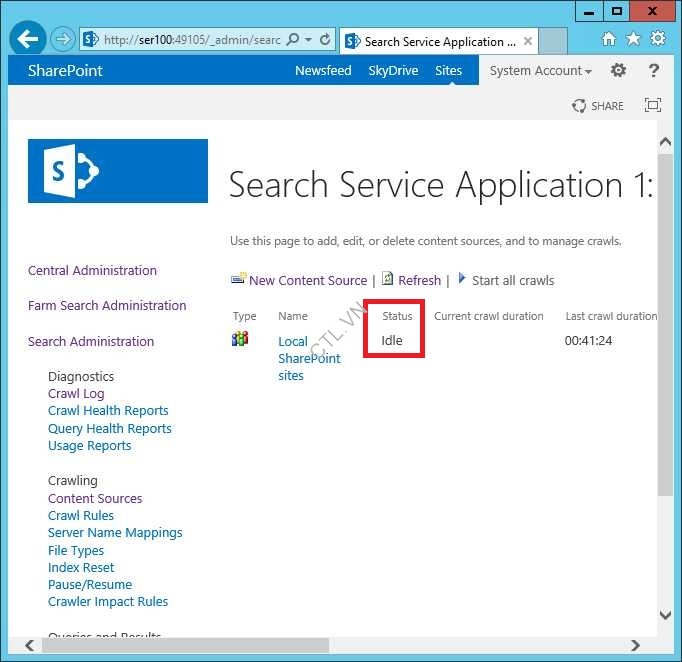Open browser favorites star icon
682x662 pixels.
(x=633, y=39)
